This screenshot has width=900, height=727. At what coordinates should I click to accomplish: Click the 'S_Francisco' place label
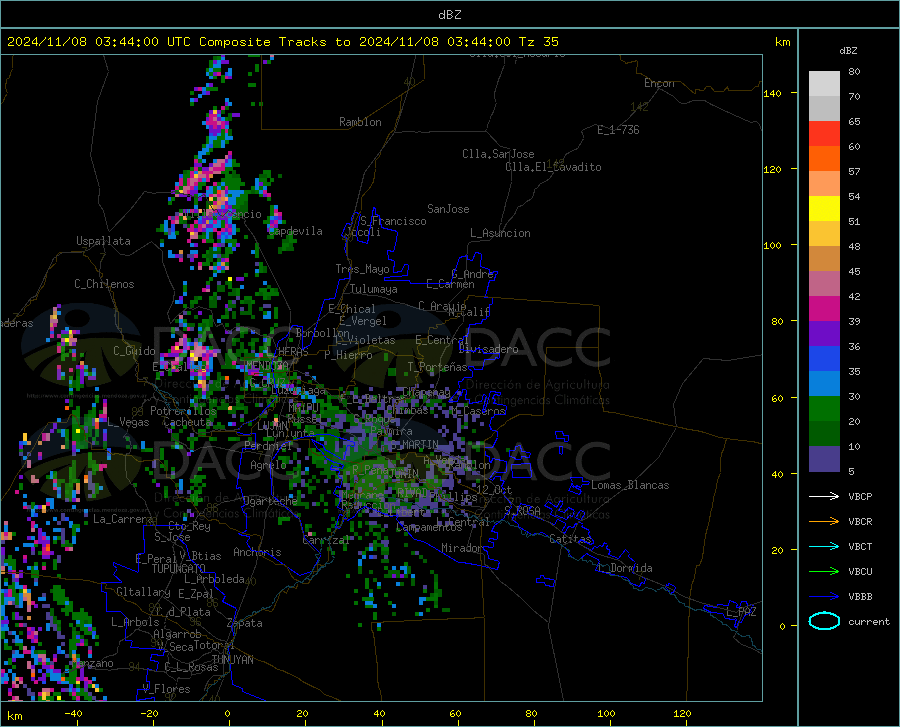(393, 221)
